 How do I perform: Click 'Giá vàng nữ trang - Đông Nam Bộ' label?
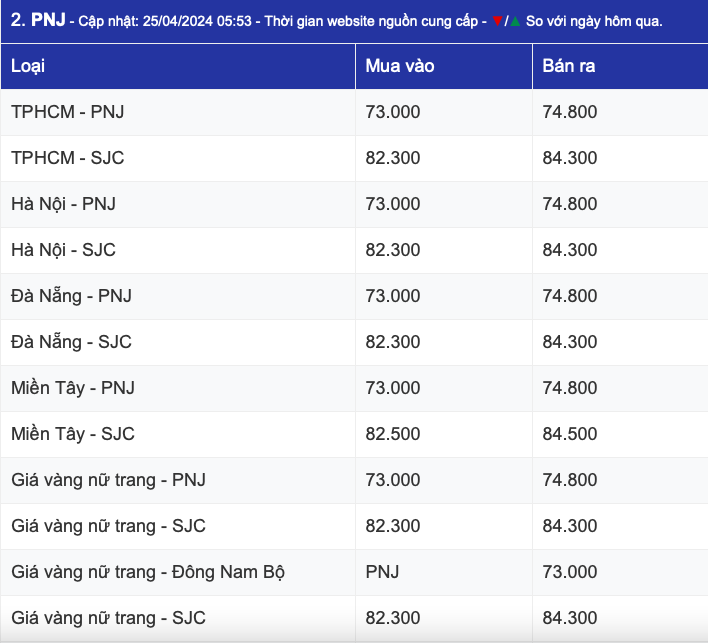(x=148, y=572)
